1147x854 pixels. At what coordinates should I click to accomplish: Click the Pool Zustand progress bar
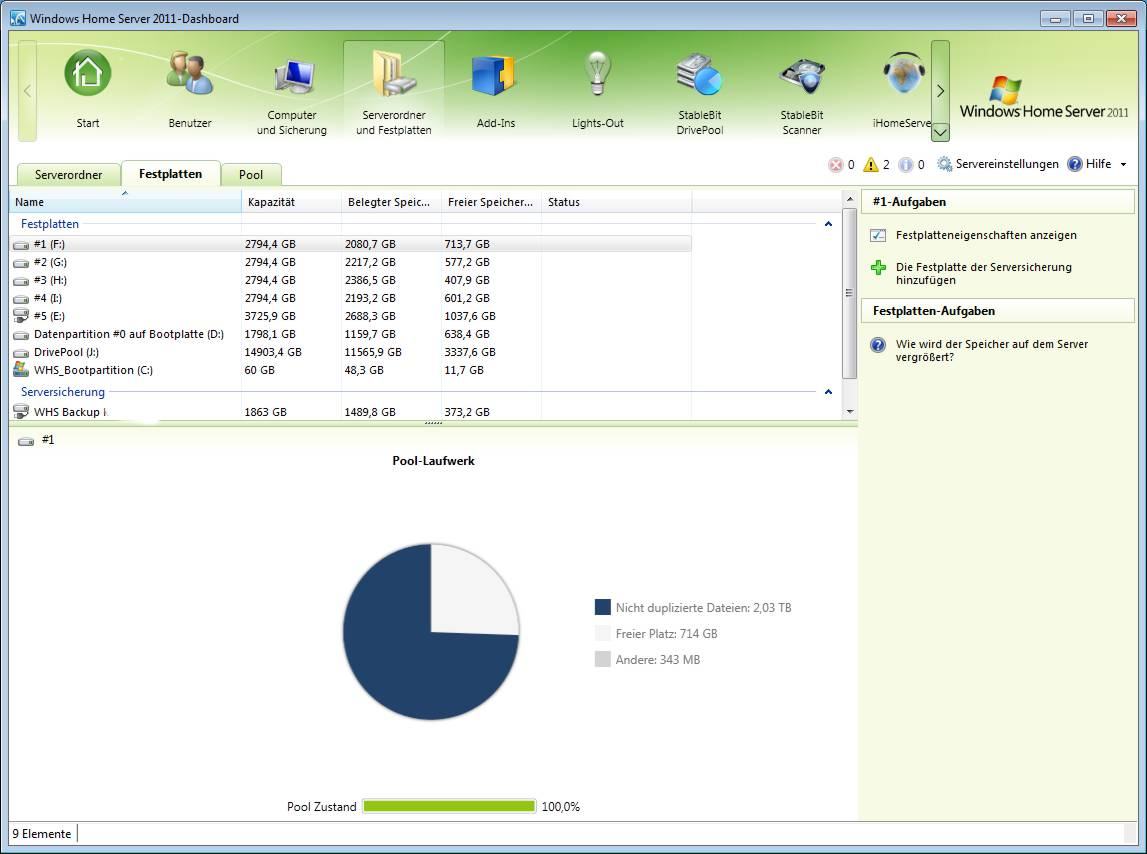[449, 806]
